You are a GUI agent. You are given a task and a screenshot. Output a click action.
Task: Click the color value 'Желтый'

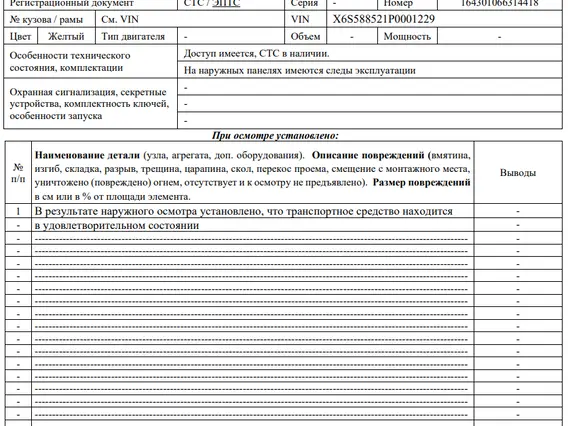click(x=66, y=37)
